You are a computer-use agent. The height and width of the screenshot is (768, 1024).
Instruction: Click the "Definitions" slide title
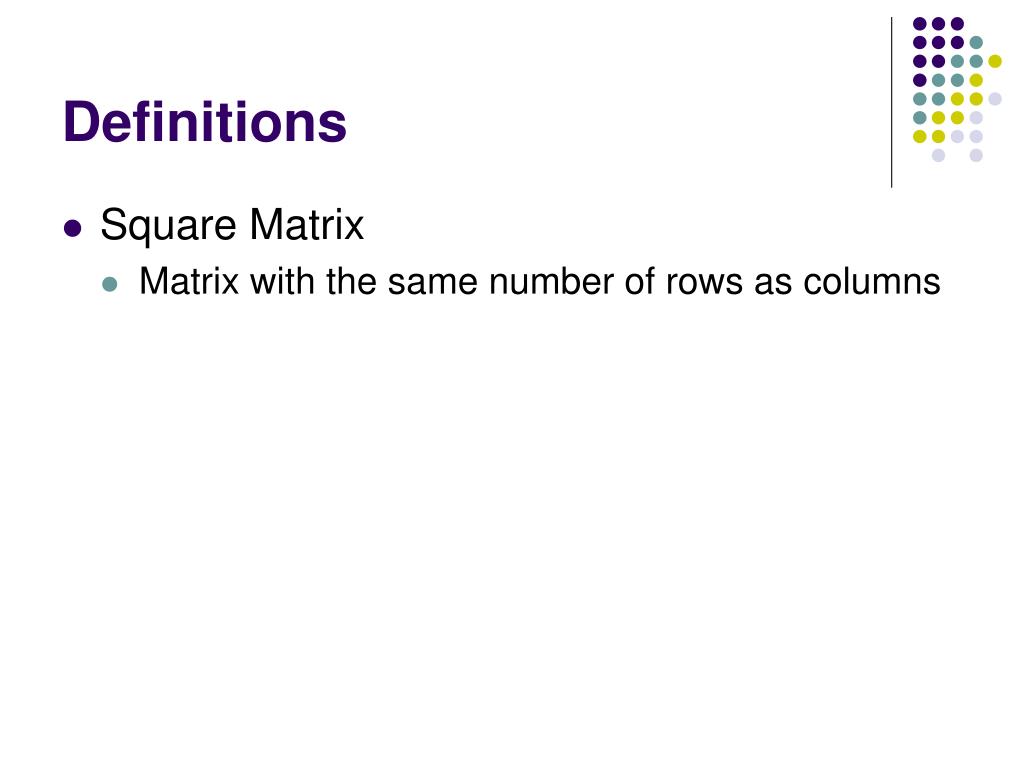[204, 121]
